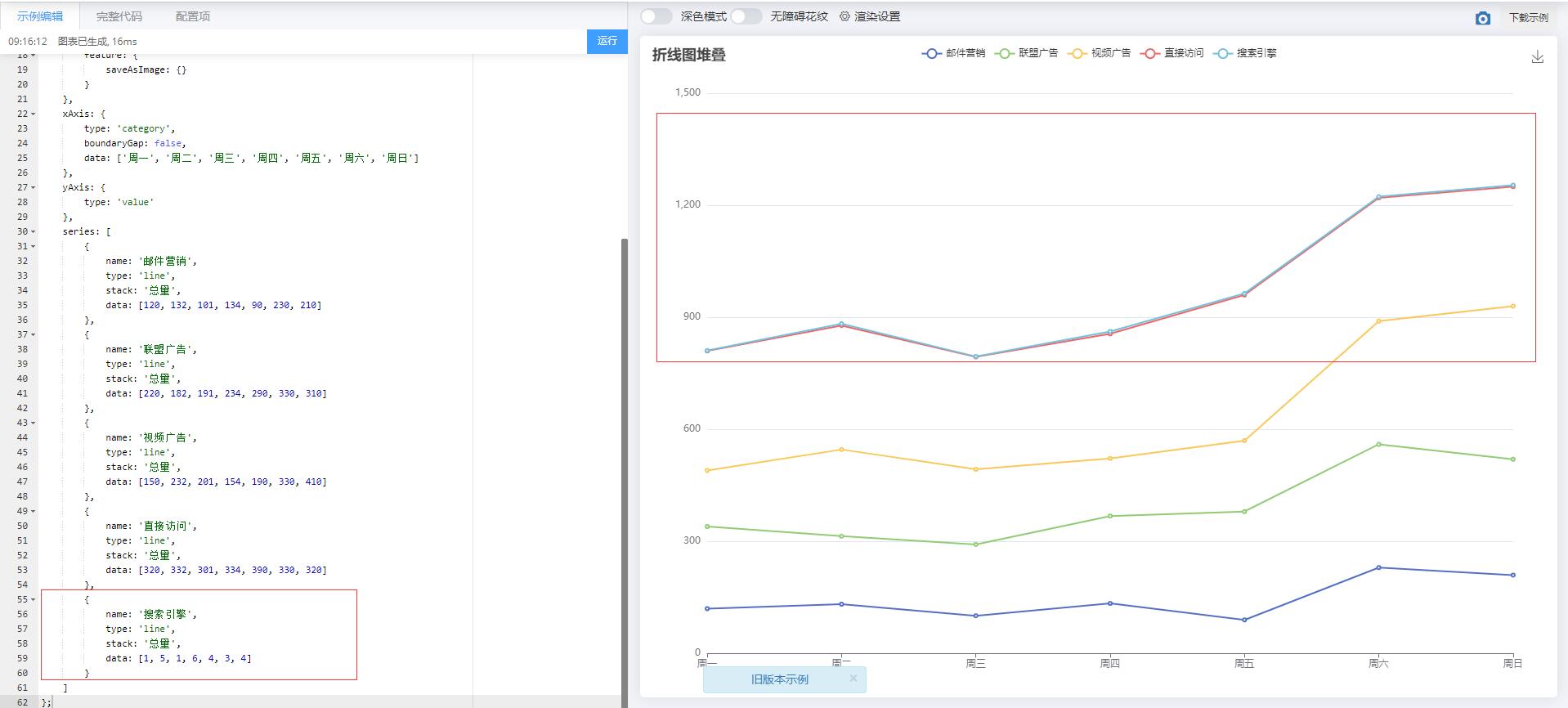Hide the 联盟广告 series via legend
Viewport: 1568px width, 708px height.
click(x=1026, y=53)
